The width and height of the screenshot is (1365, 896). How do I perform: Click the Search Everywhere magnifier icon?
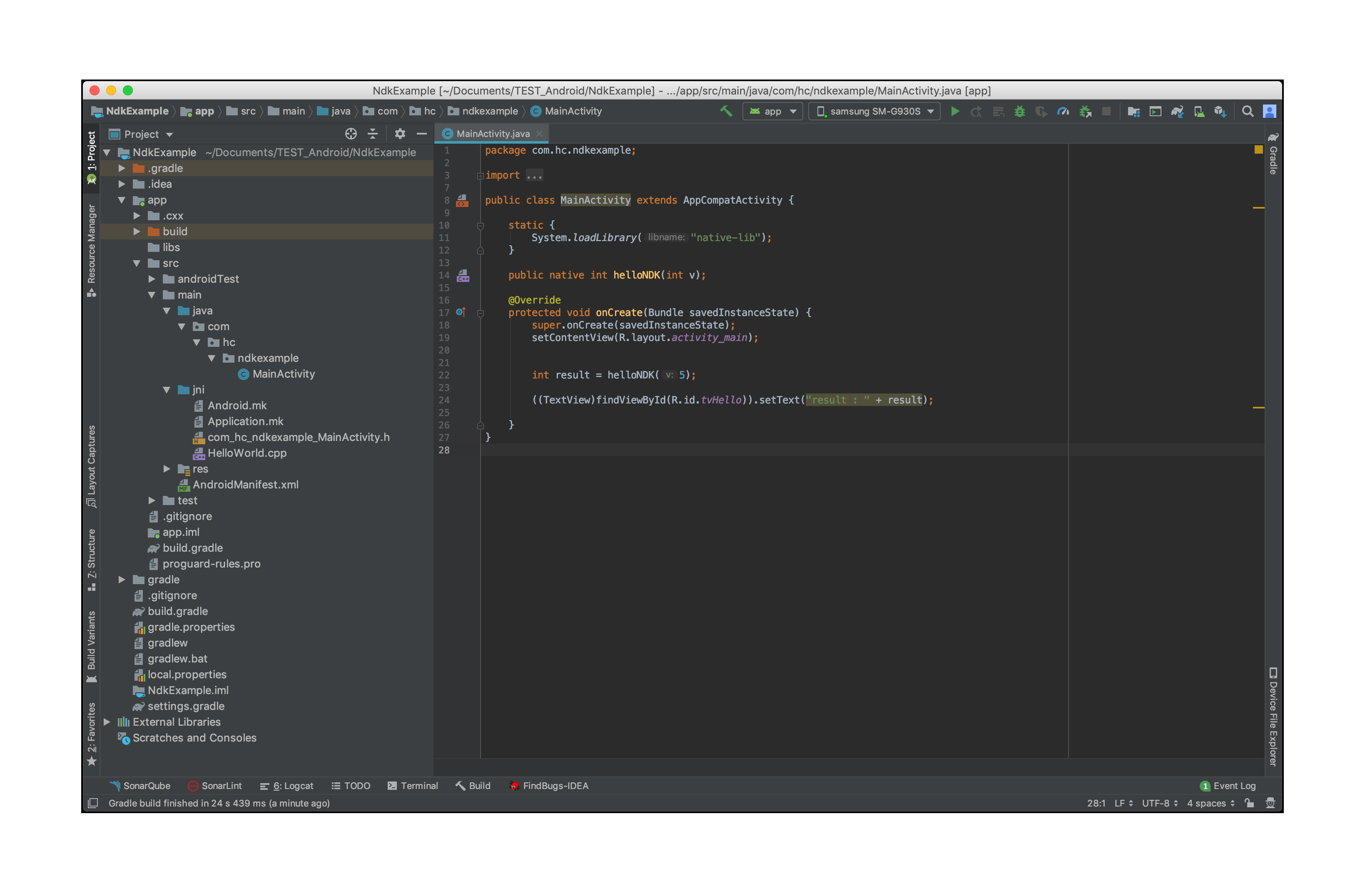(1248, 111)
